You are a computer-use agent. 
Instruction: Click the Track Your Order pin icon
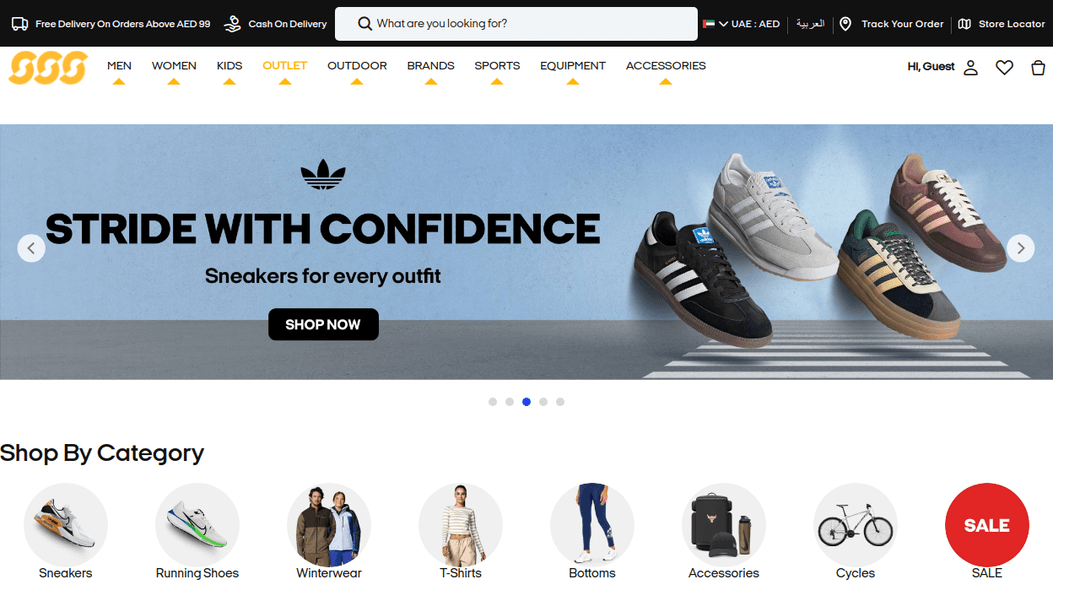(845, 24)
